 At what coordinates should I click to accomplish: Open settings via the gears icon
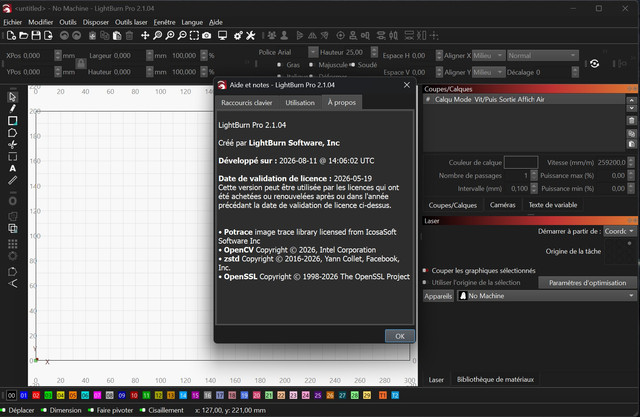238,36
